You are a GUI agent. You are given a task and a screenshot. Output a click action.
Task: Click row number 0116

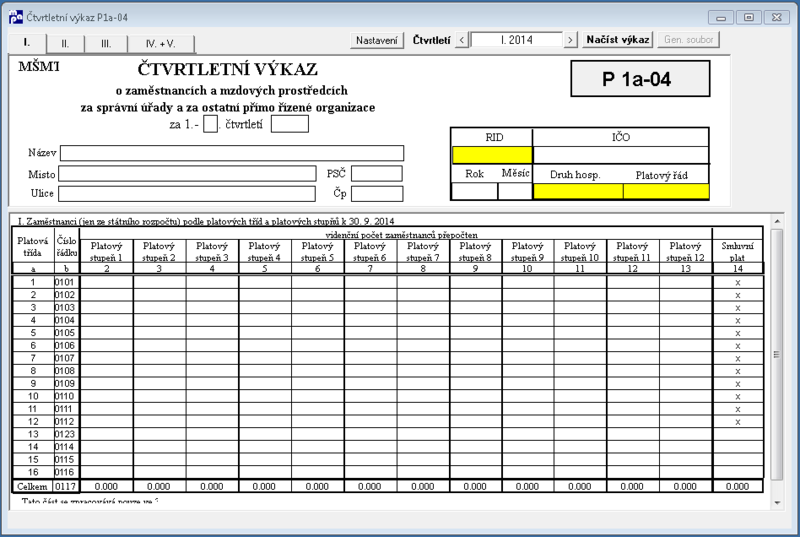65,472
